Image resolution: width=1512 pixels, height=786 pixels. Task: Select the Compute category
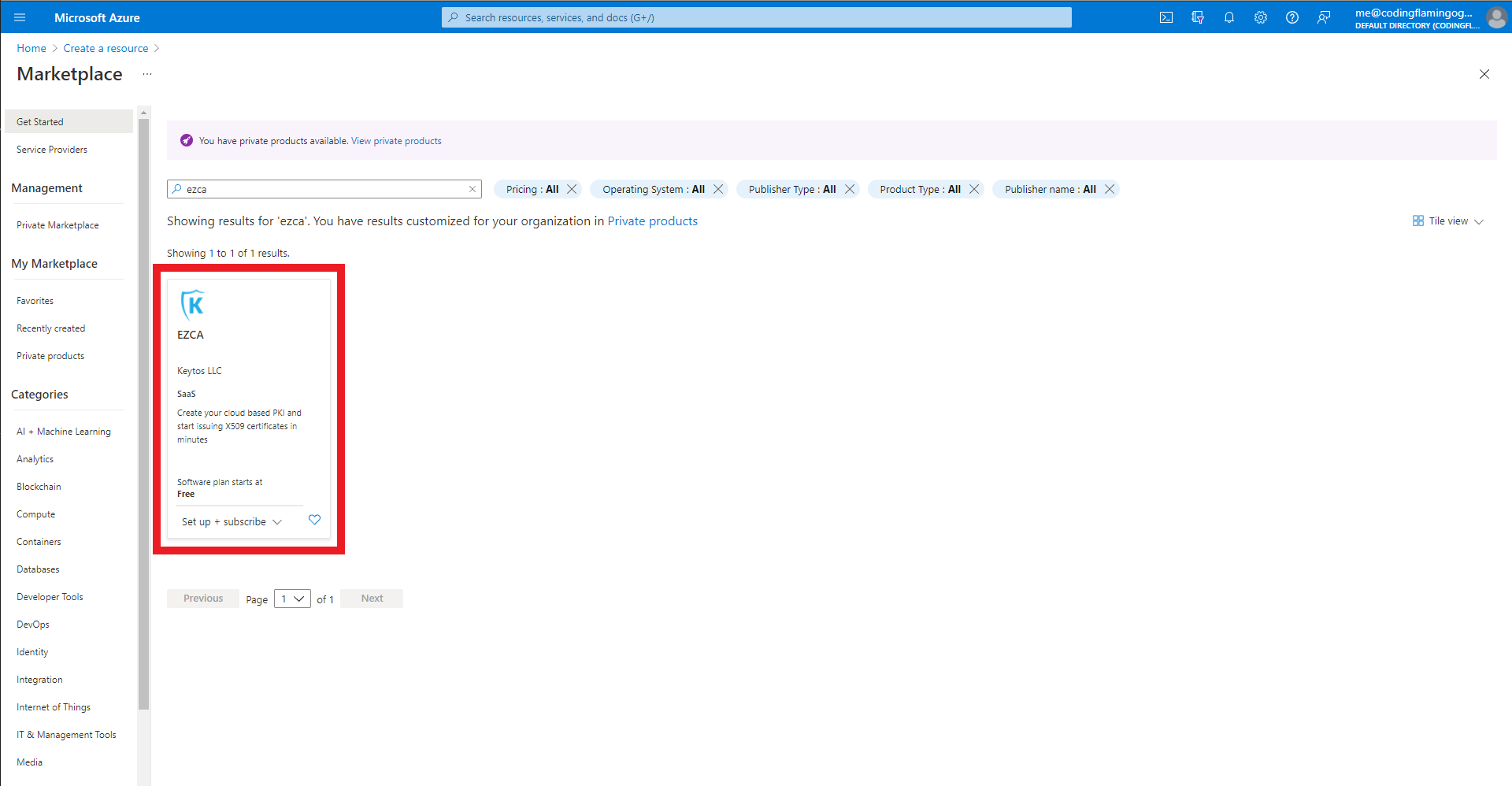point(35,514)
